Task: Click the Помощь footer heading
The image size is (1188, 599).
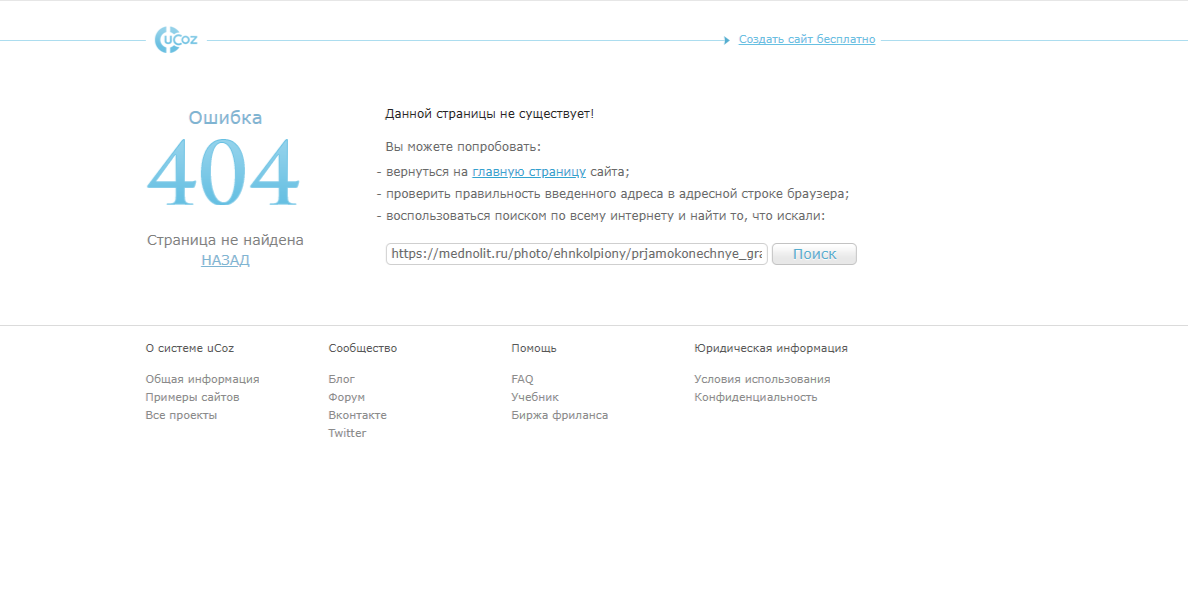Action: (x=534, y=348)
